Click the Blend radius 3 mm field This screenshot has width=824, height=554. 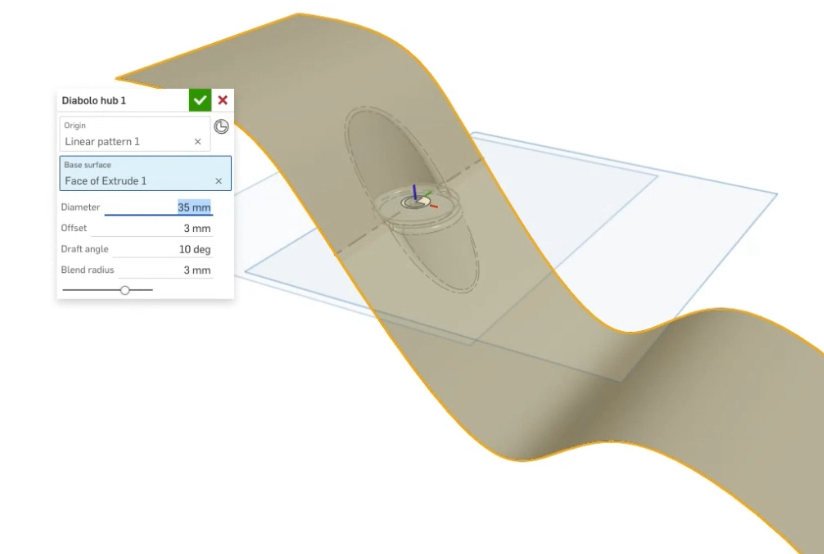point(166,270)
